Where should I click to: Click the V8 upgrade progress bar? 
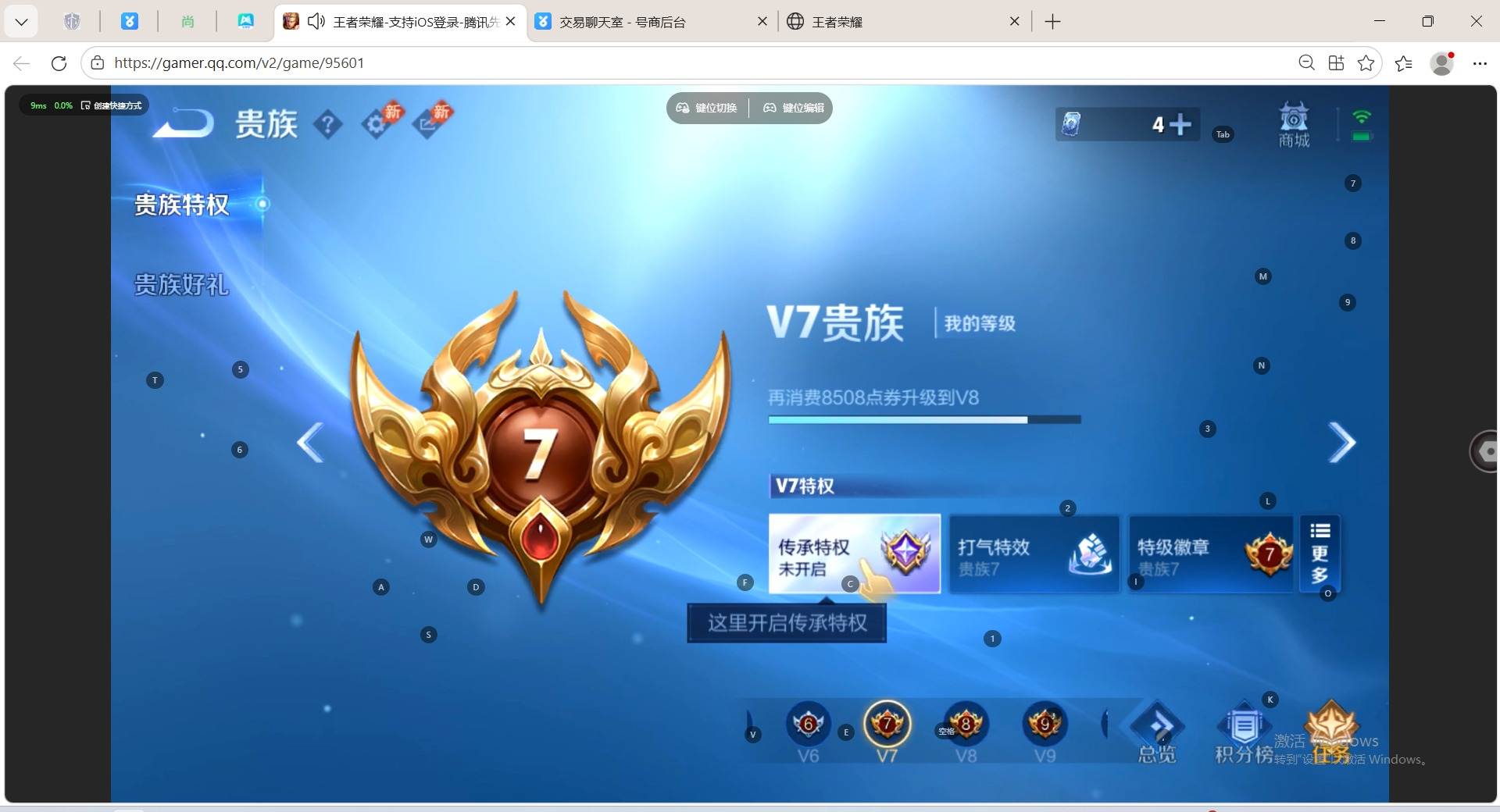pyautogui.click(x=924, y=420)
